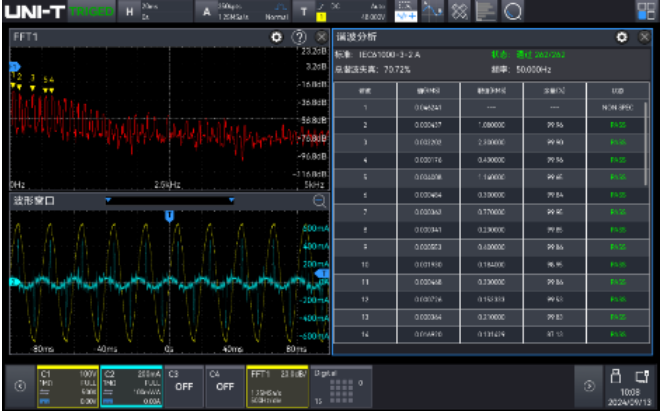Screen dimensions: 662x411
Task: Click the zoom magnifier in waveform window
Action: (320, 201)
